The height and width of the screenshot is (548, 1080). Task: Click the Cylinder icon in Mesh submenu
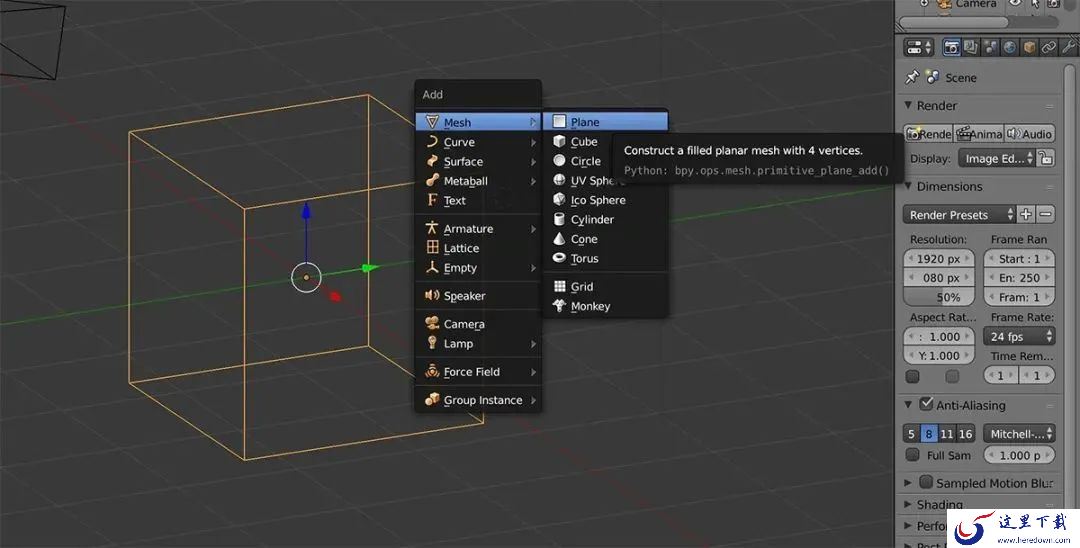tap(559, 220)
